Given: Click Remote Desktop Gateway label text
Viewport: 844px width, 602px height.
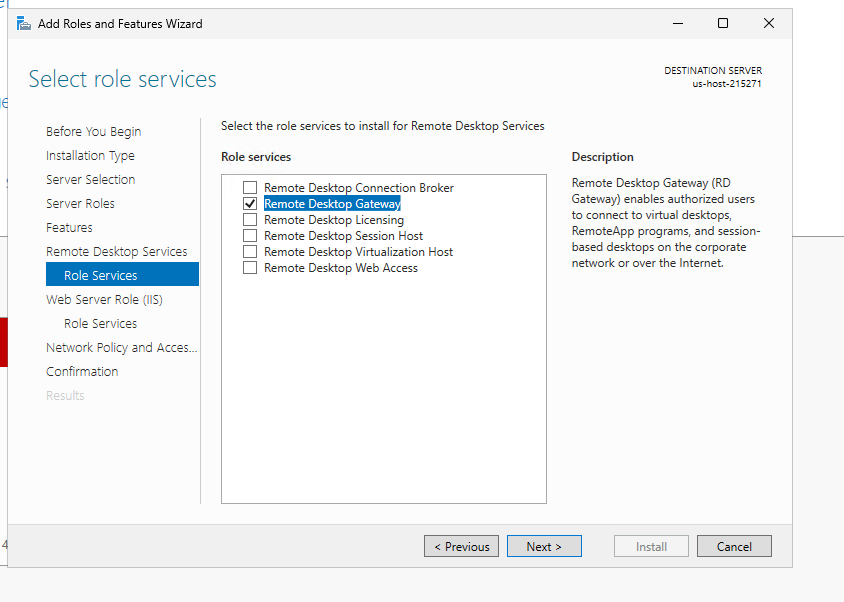Looking at the screenshot, I should 332,204.
